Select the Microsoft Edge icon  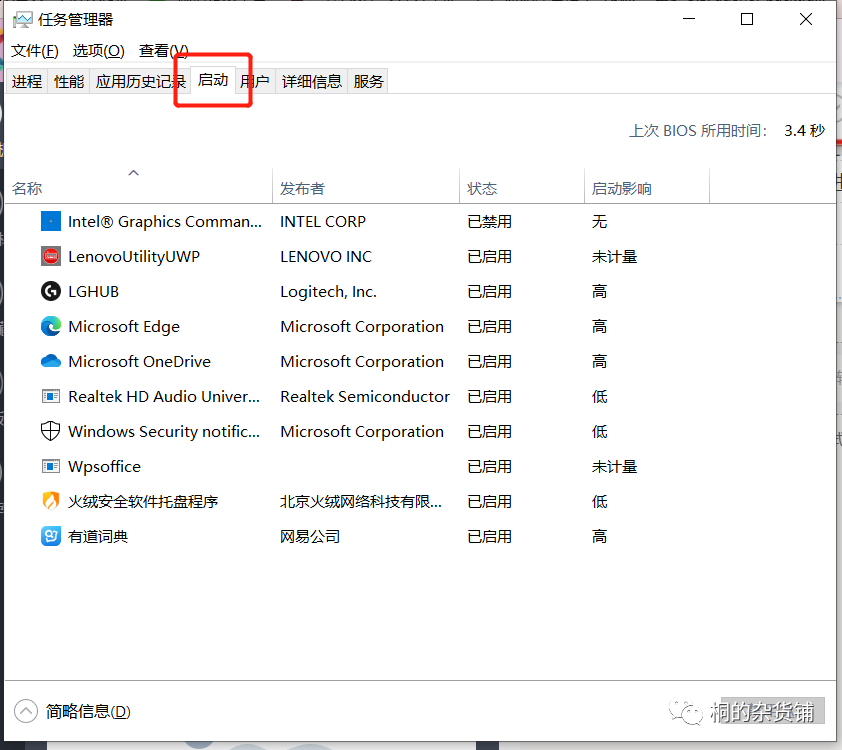(x=51, y=327)
